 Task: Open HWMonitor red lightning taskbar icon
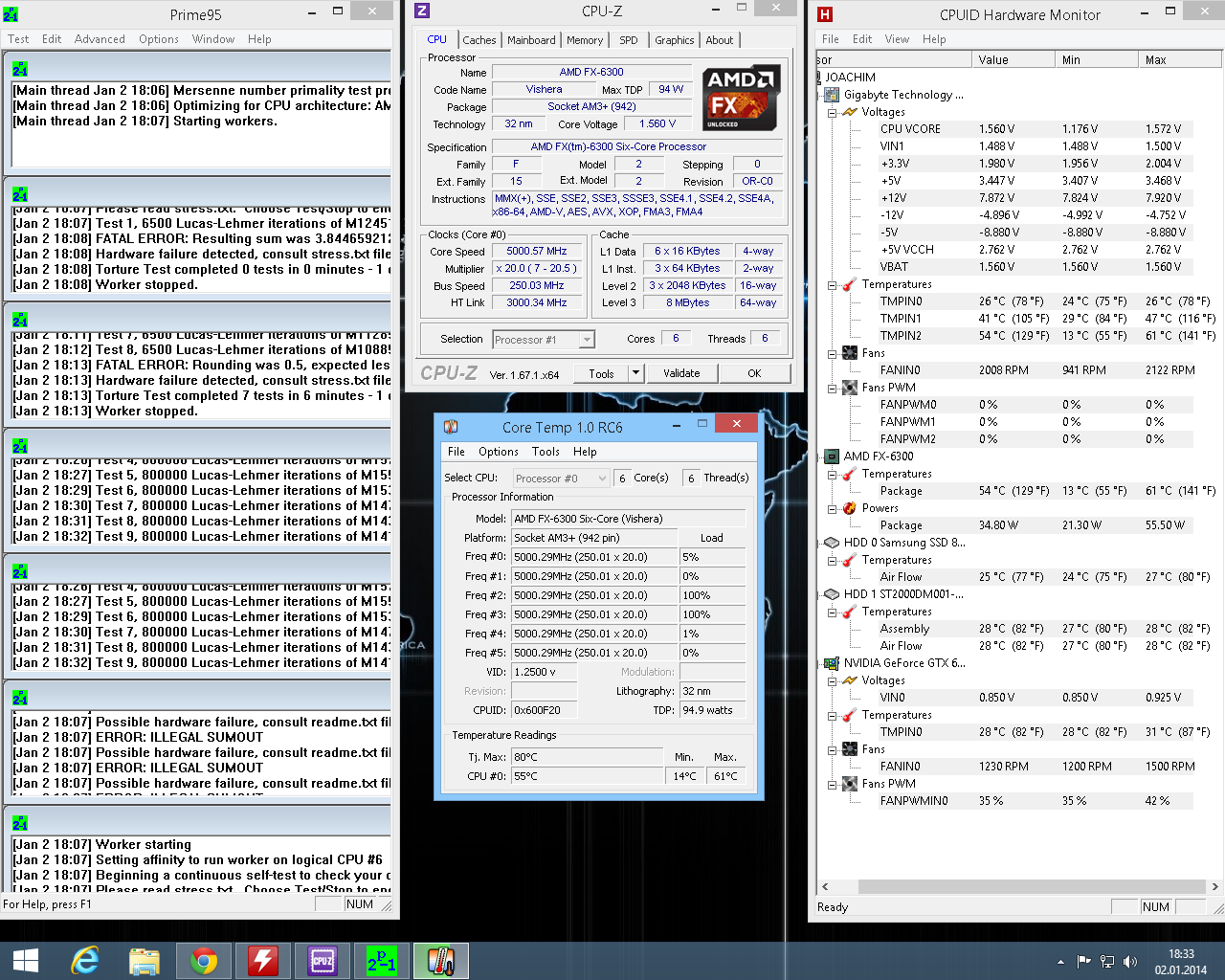[262, 960]
